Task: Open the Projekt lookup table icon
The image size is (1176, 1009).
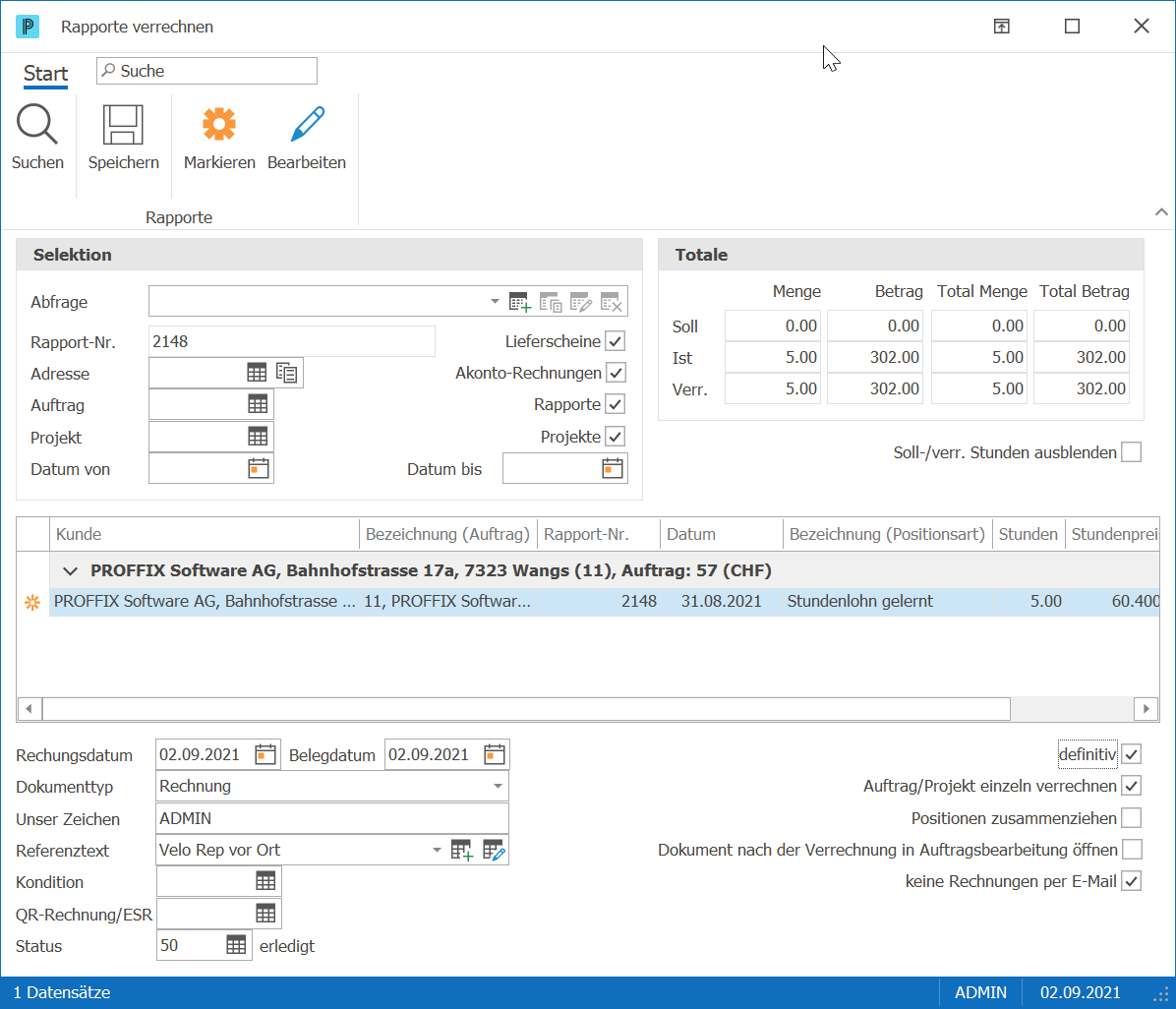Action: 258,437
